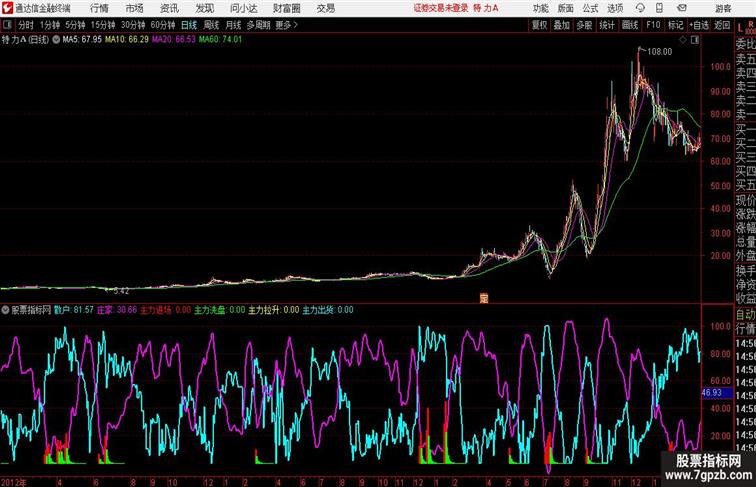Image resolution: width=756 pixels, height=487 pixels.
Task: Open F10 company info
Action: [653, 25]
